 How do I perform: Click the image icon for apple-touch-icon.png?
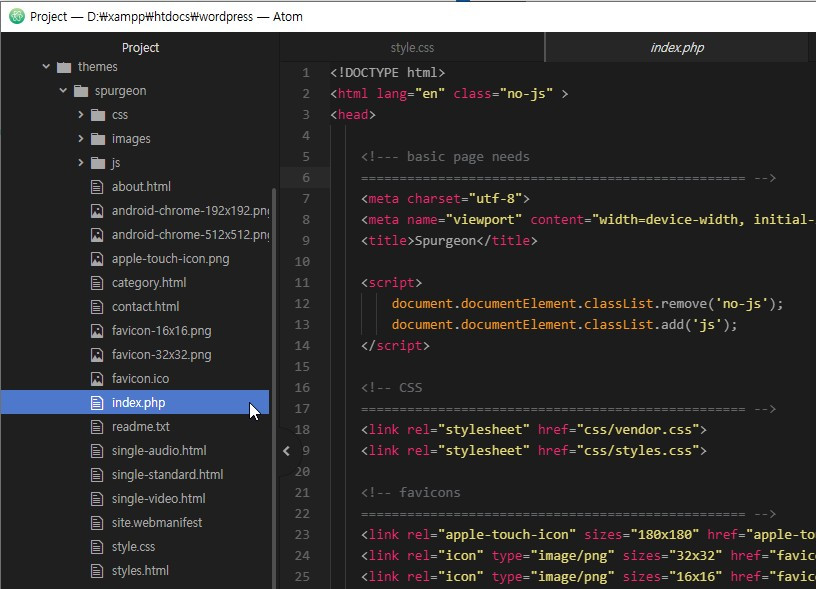click(x=97, y=259)
